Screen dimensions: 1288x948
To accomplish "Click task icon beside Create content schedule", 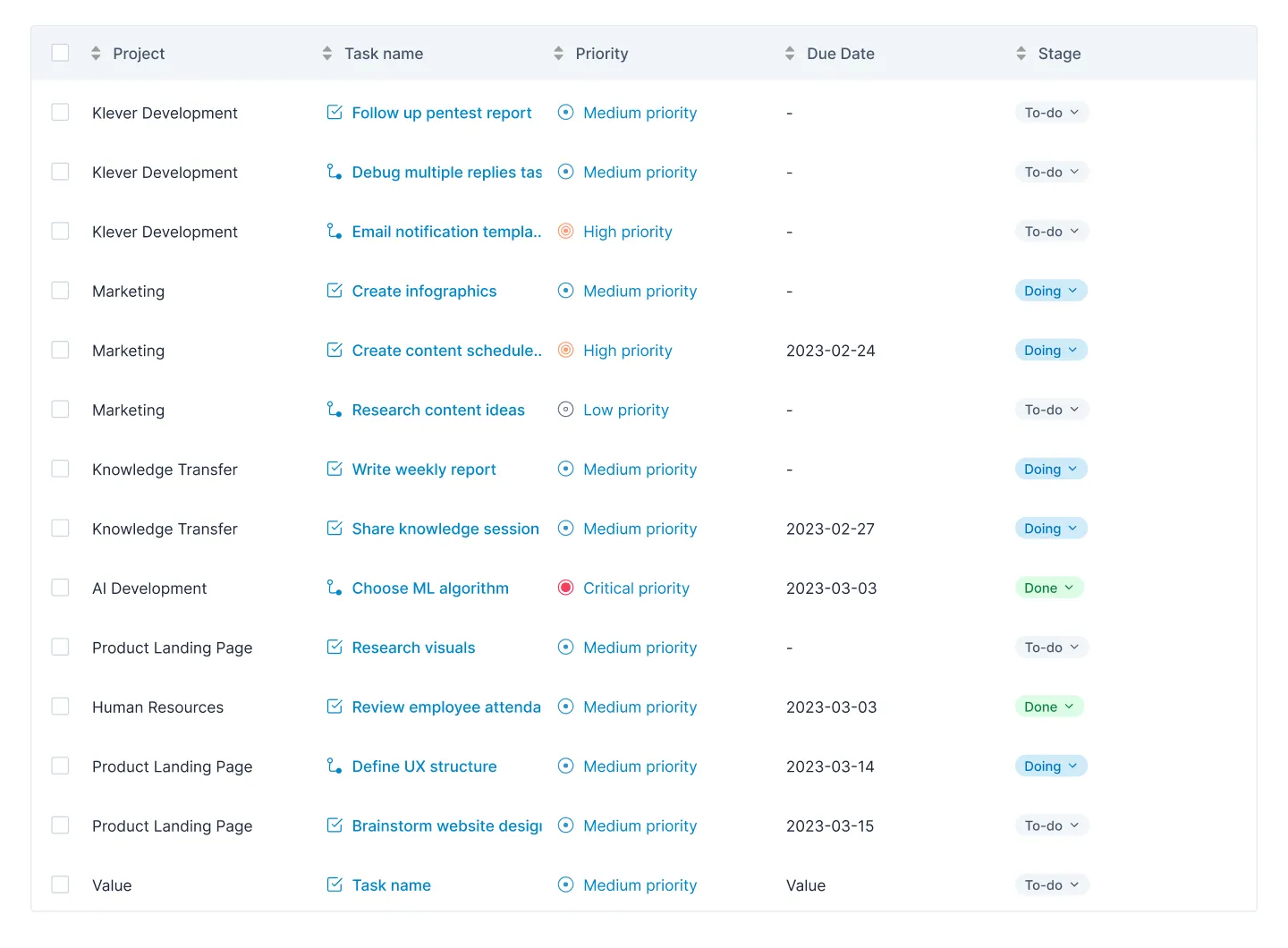I will 335,351.
